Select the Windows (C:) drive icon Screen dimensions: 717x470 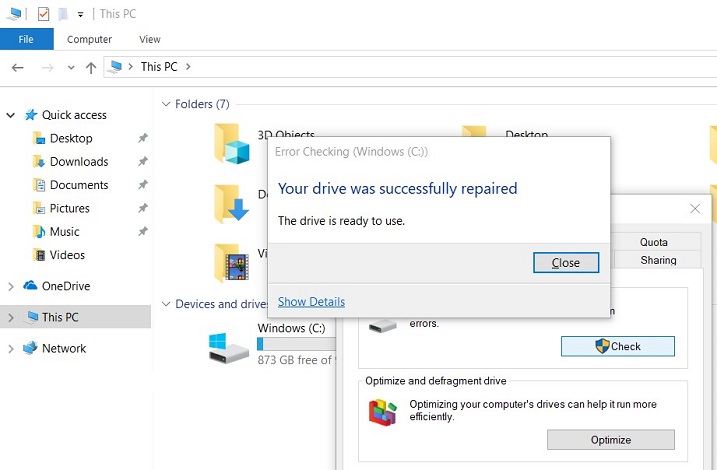228,348
